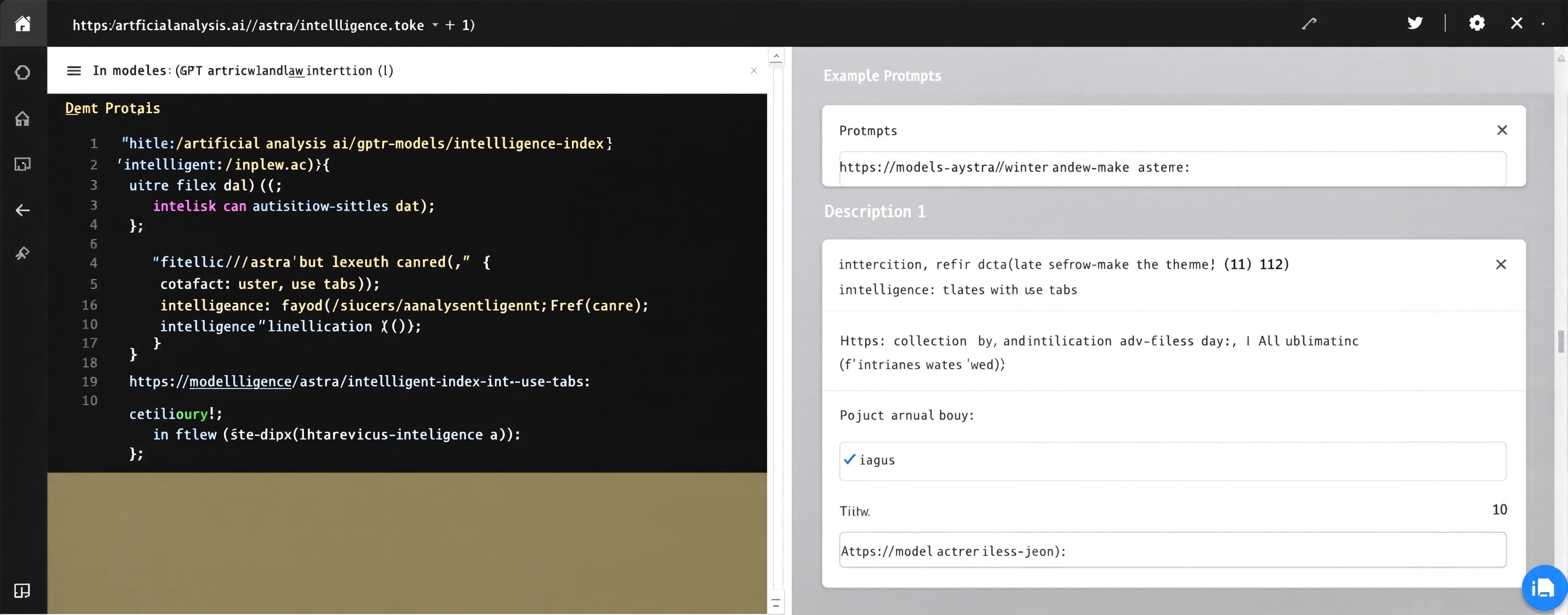Click the in ftlew ste-dipx line
This screenshot has width=1568, height=615.
tap(337, 435)
